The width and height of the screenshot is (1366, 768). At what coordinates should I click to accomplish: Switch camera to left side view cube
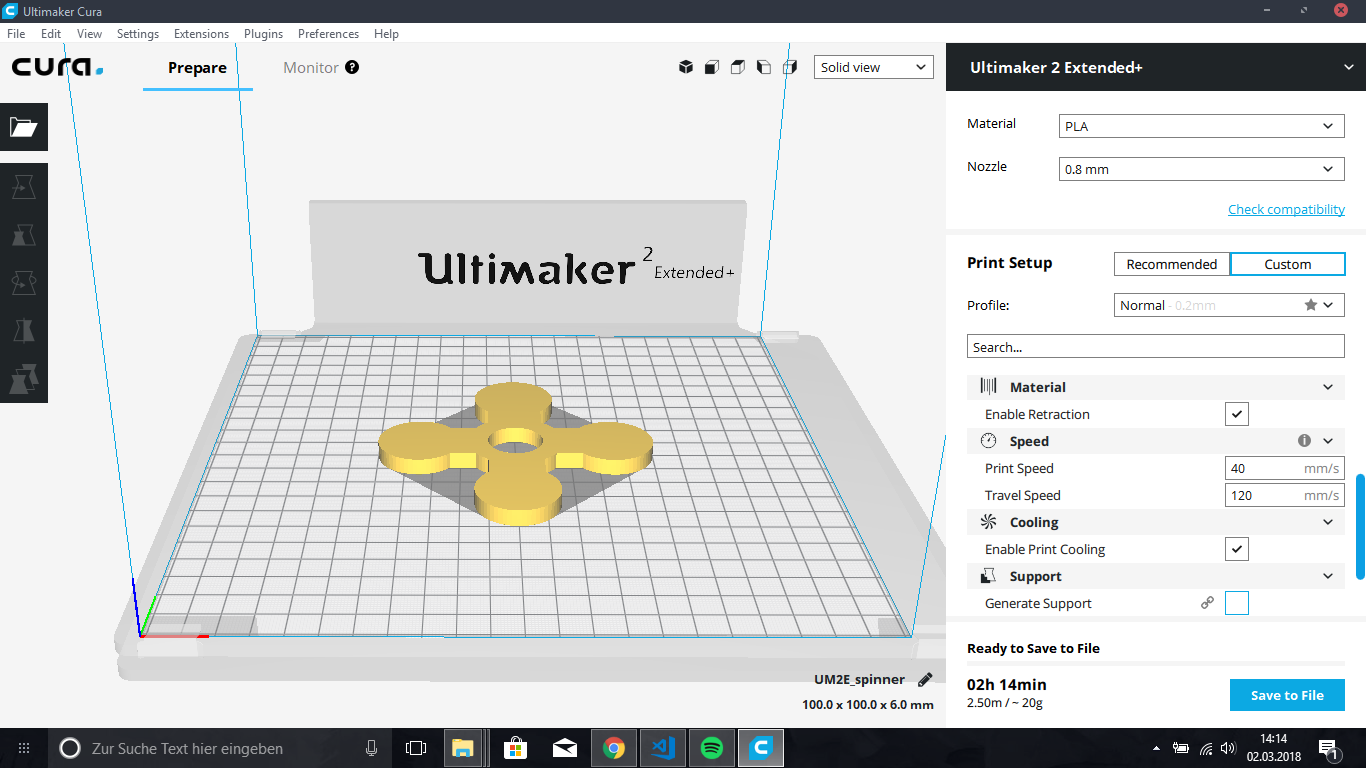(x=764, y=67)
